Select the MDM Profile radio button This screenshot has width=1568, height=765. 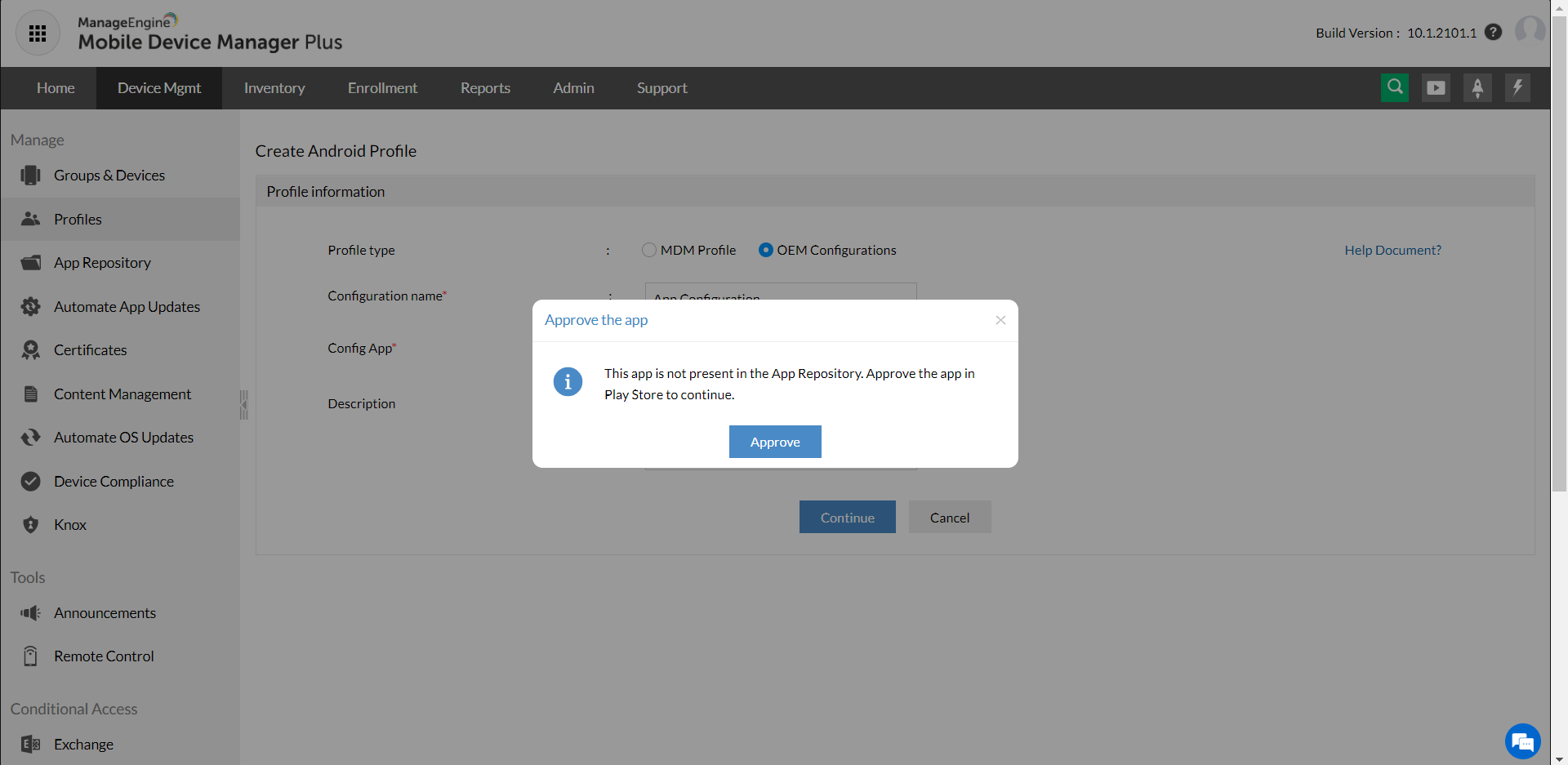pyautogui.click(x=649, y=250)
